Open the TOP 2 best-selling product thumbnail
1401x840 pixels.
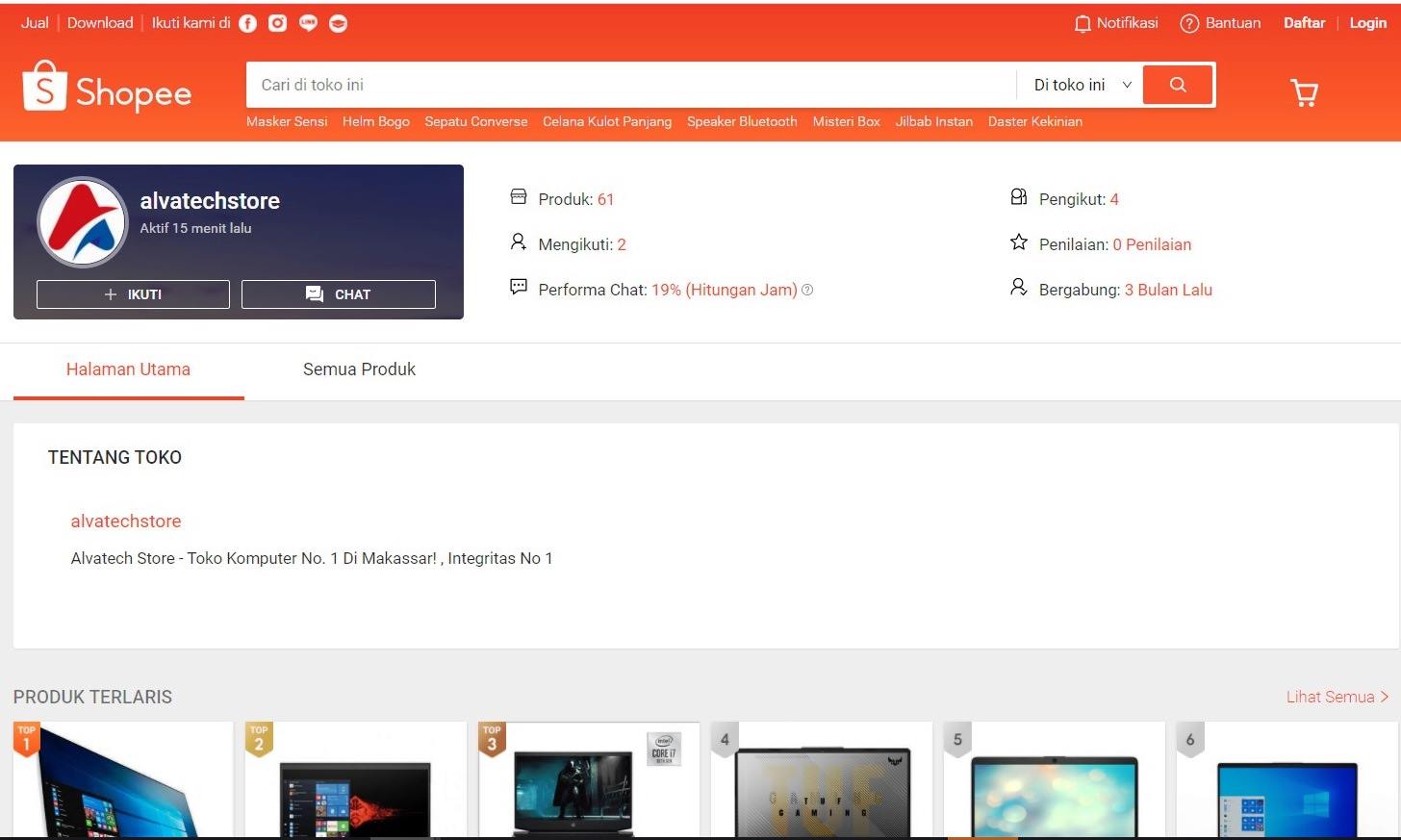(x=356, y=779)
